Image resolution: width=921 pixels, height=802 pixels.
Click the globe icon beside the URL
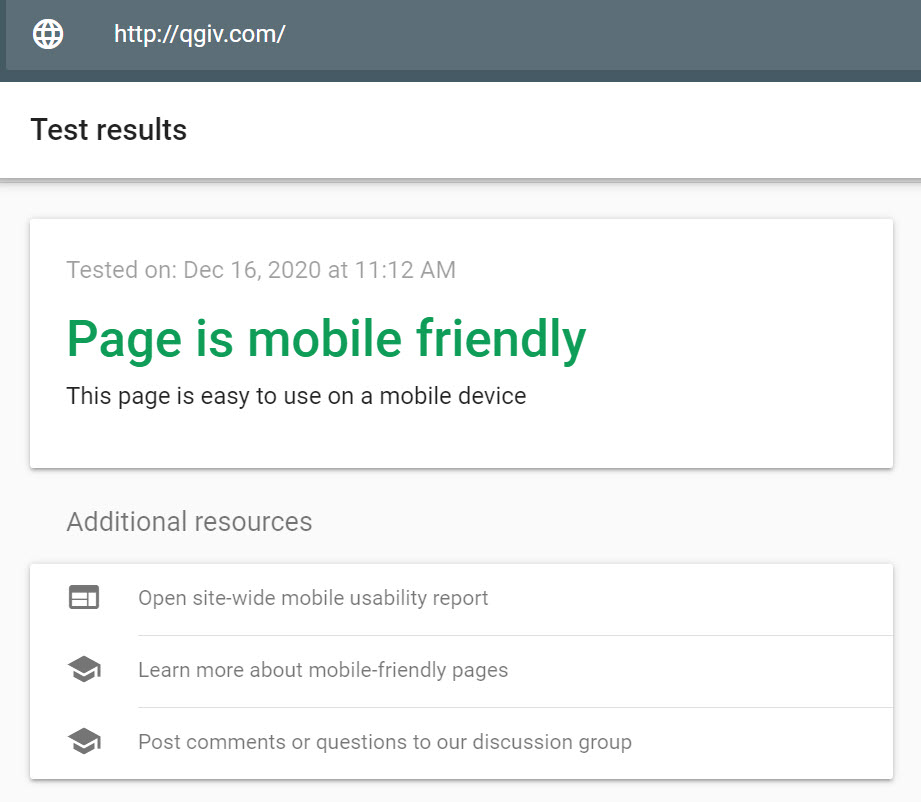48,34
